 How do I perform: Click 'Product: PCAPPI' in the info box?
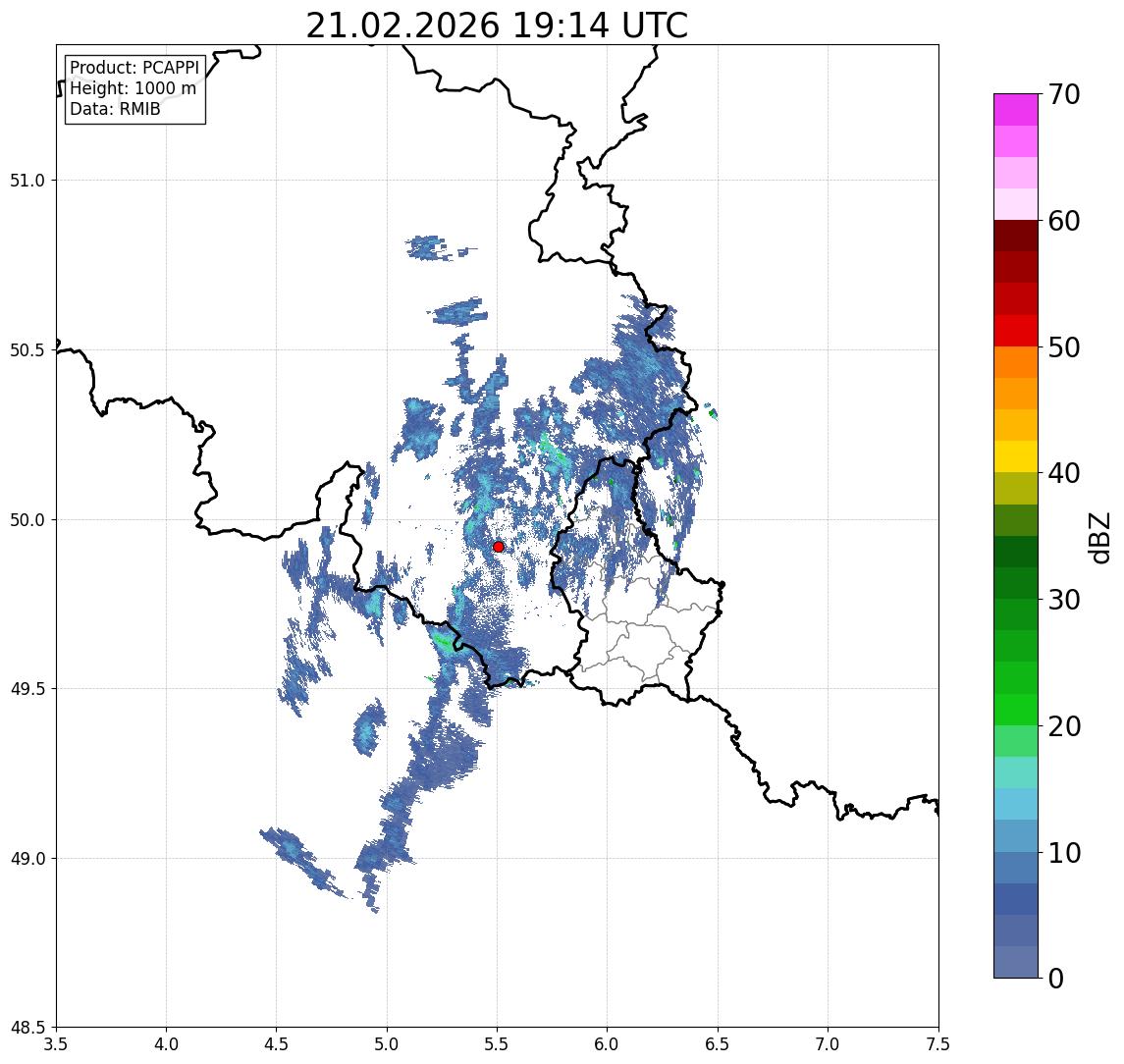(x=134, y=68)
